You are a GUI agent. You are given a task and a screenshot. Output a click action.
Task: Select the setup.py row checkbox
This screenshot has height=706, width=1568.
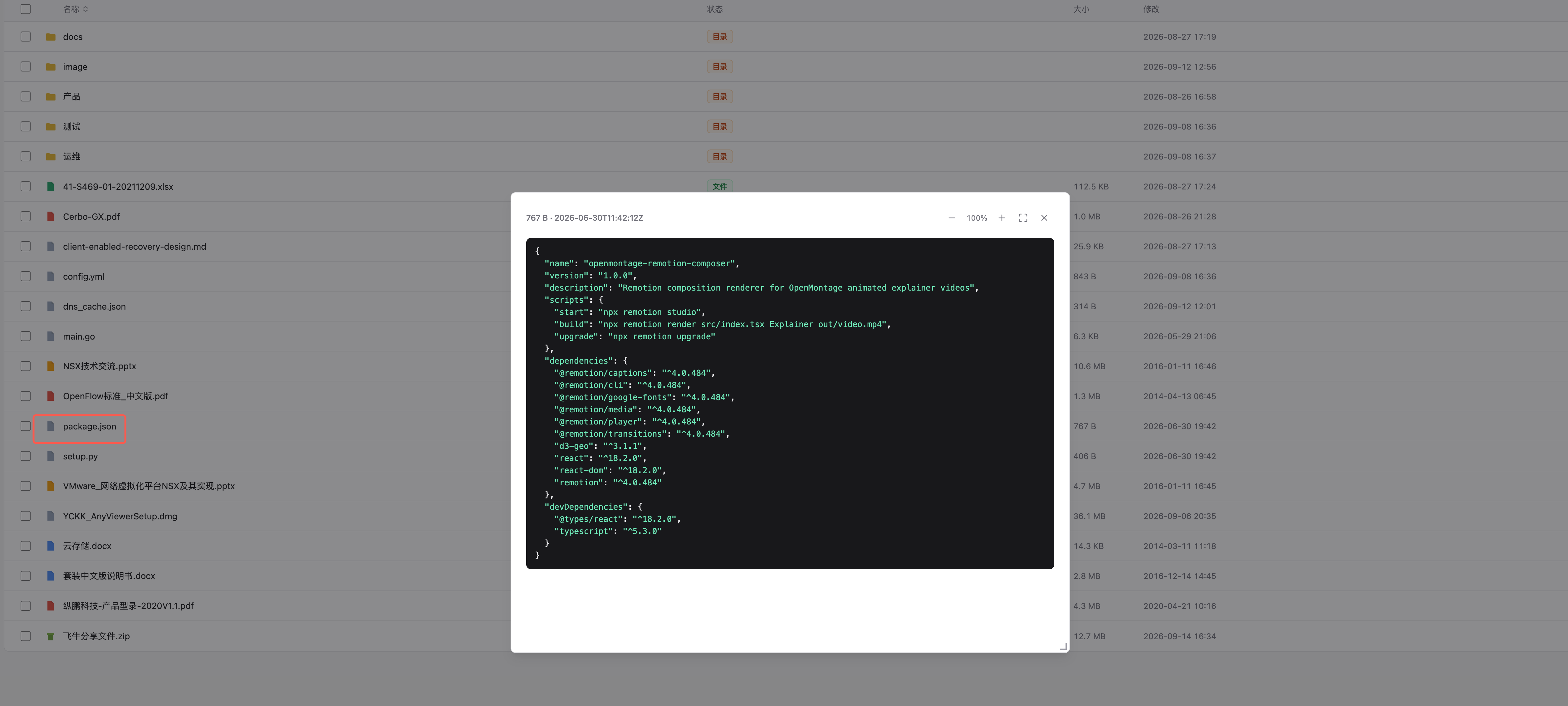[x=26, y=456]
